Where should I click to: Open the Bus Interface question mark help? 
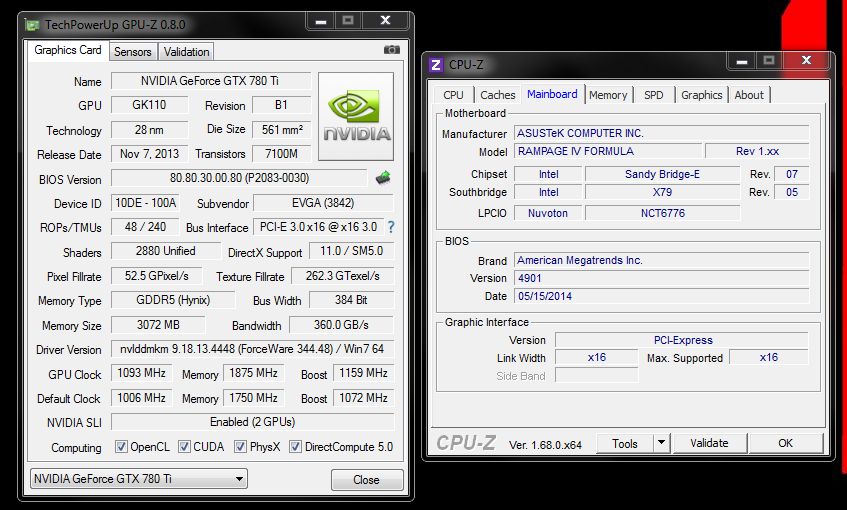[391, 227]
